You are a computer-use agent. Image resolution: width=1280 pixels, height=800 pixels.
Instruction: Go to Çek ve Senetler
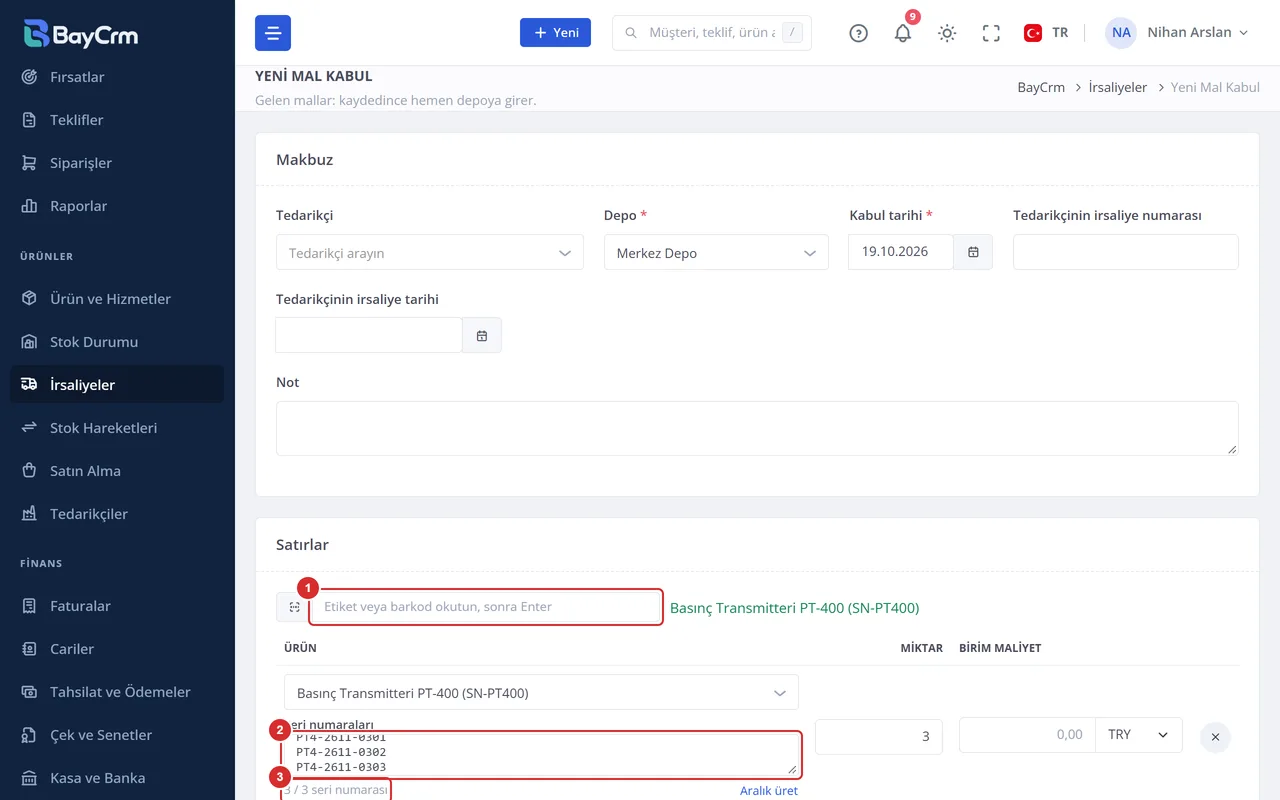pyautogui.click(x=117, y=735)
